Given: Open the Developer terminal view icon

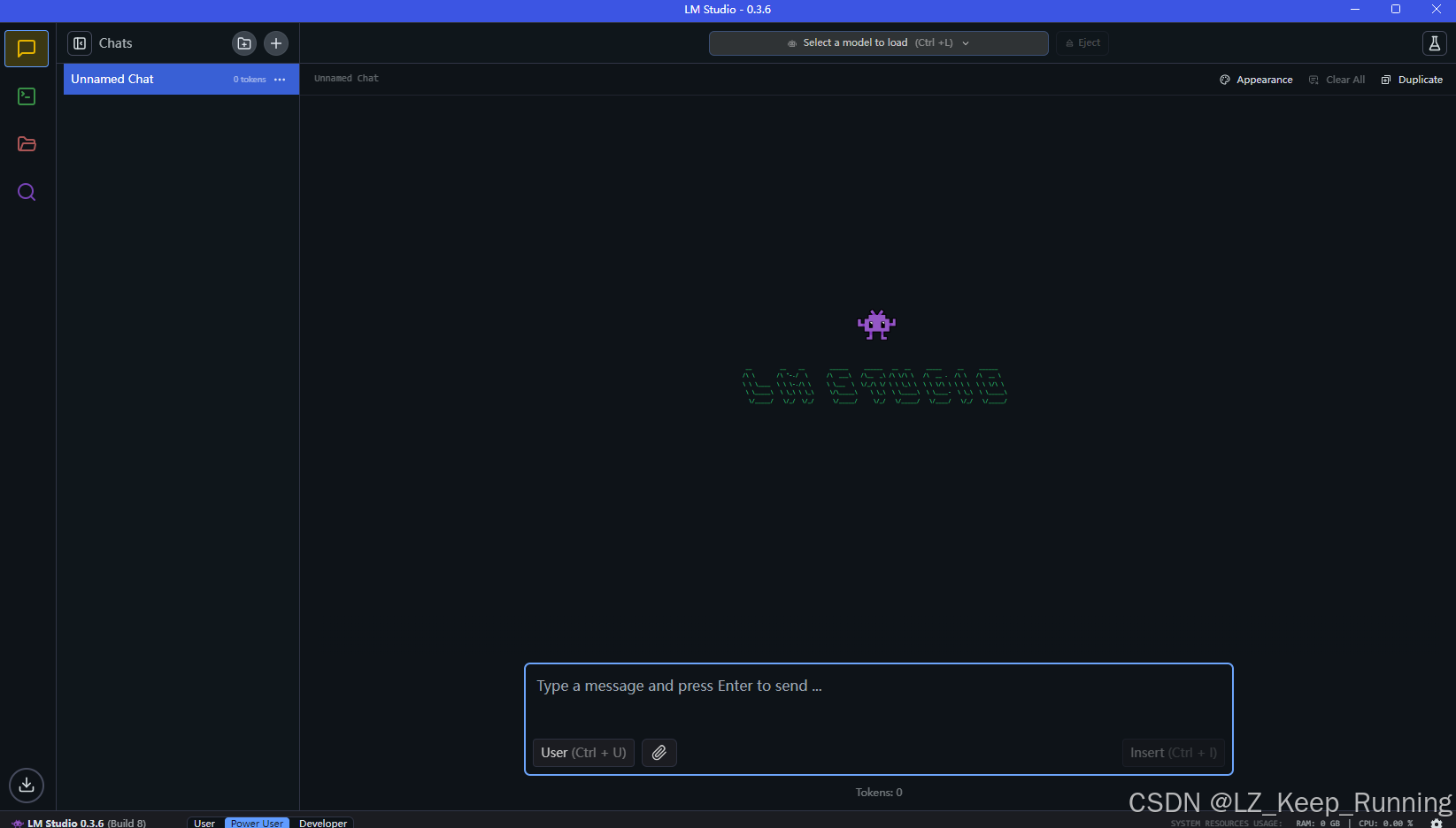Looking at the screenshot, I should pos(27,96).
